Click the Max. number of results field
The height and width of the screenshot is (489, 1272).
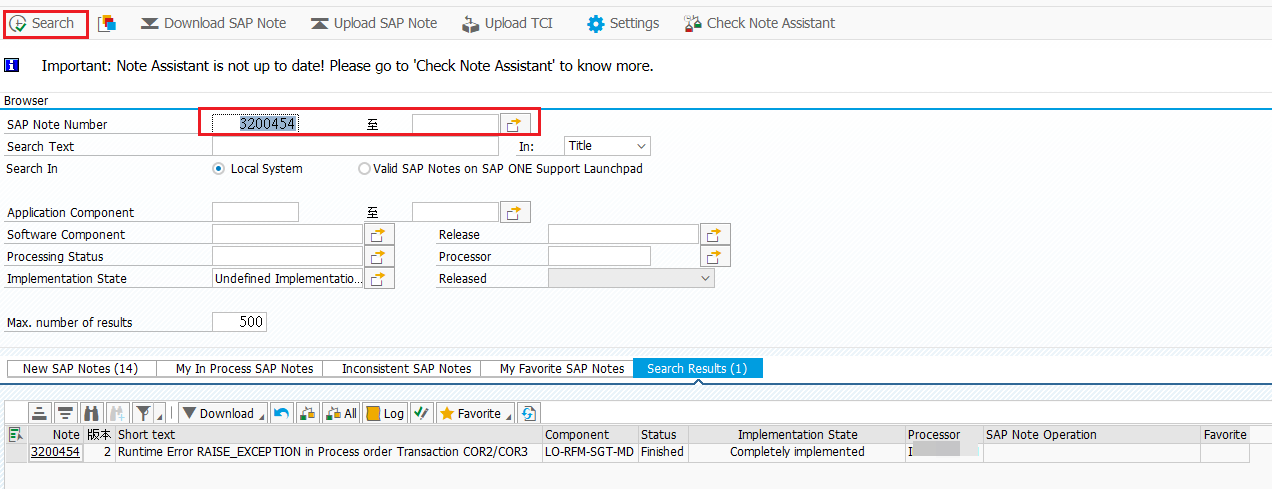(x=239, y=322)
